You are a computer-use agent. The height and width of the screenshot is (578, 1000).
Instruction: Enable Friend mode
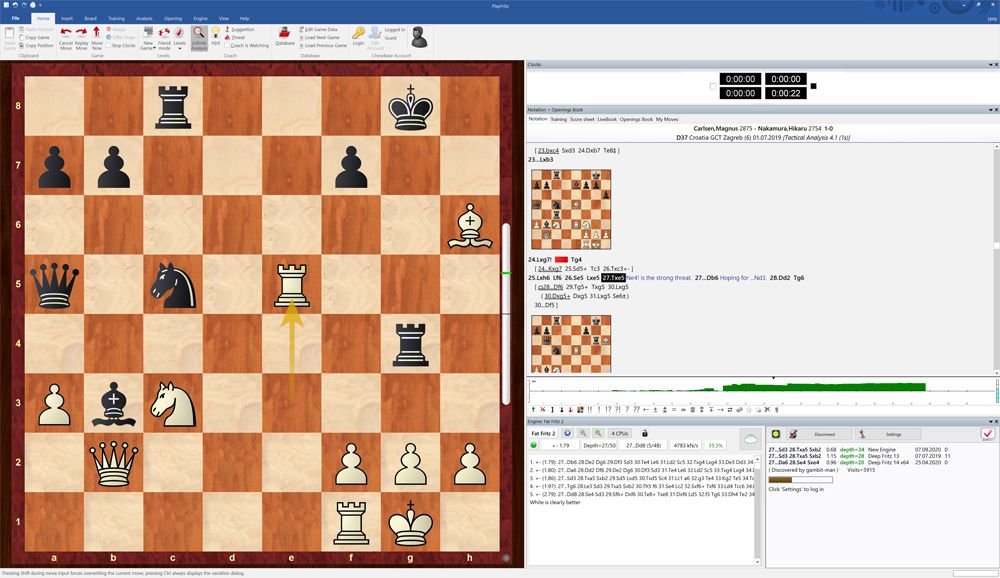pyautogui.click(x=163, y=36)
